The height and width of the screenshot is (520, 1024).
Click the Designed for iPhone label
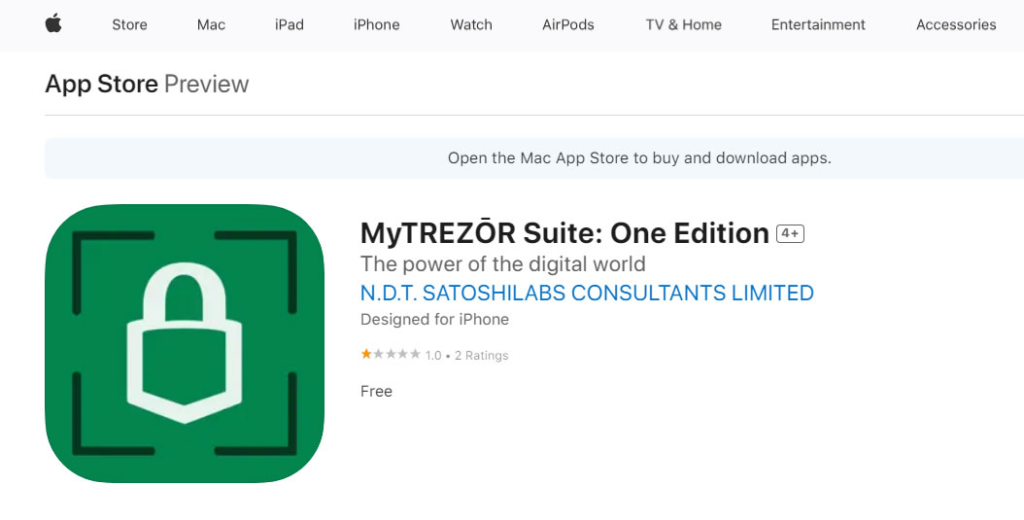pos(434,319)
